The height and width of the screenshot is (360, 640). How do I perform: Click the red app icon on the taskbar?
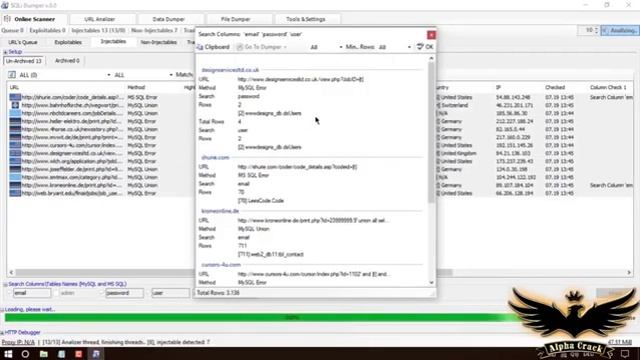(78, 353)
